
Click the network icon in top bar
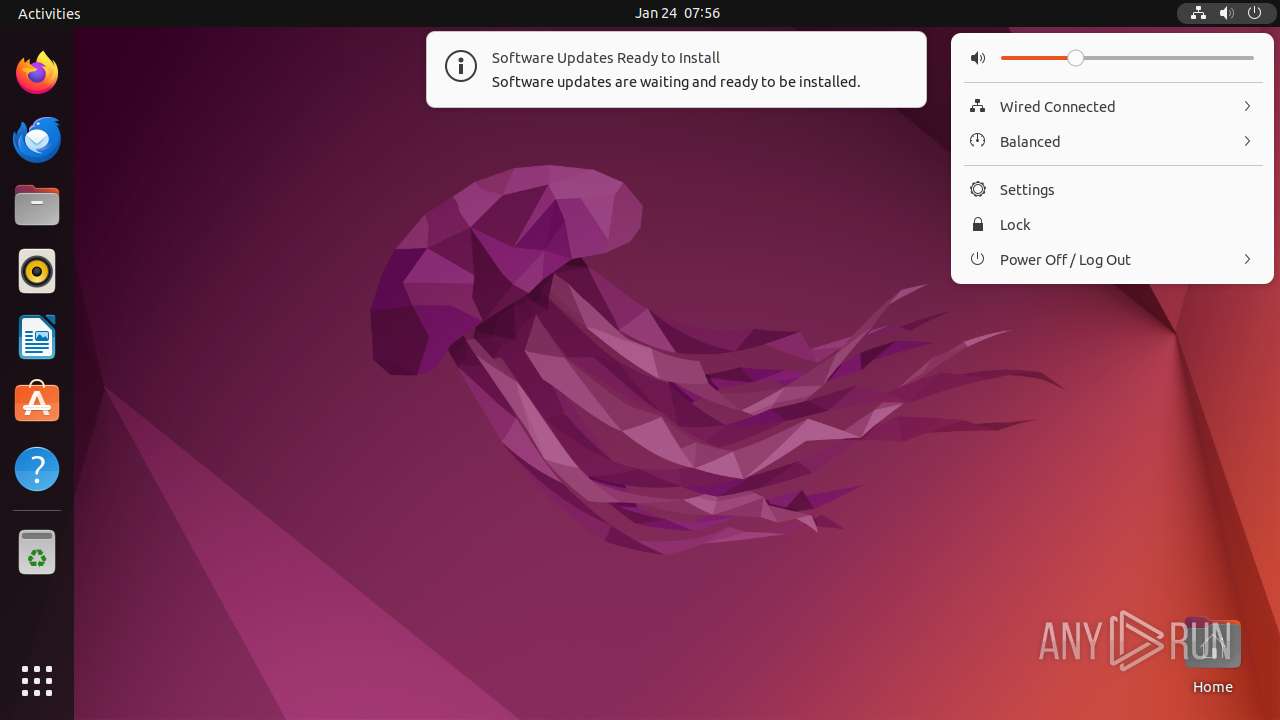(1198, 13)
